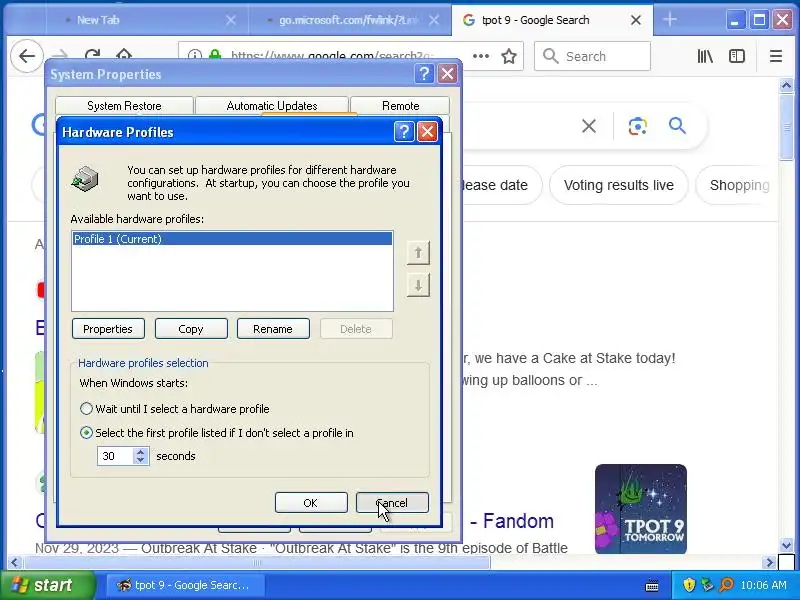
Task: Select Profile 1 (Current) in the list
Action: pos(232,239)
